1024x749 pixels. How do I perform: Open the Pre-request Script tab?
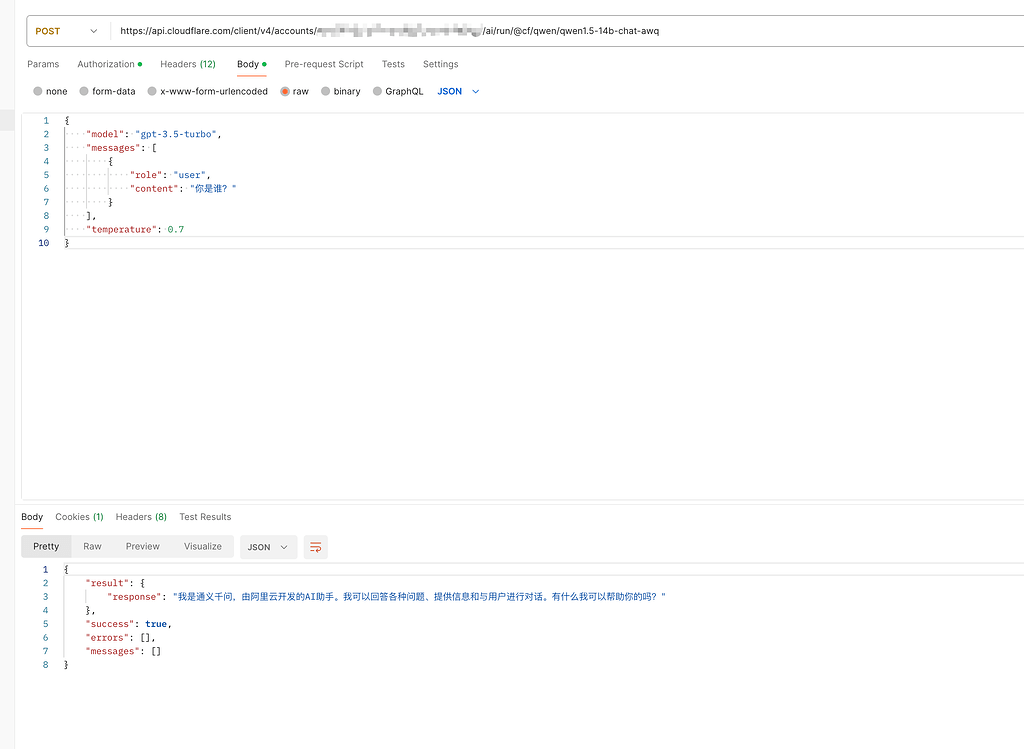tap(324, 64)
